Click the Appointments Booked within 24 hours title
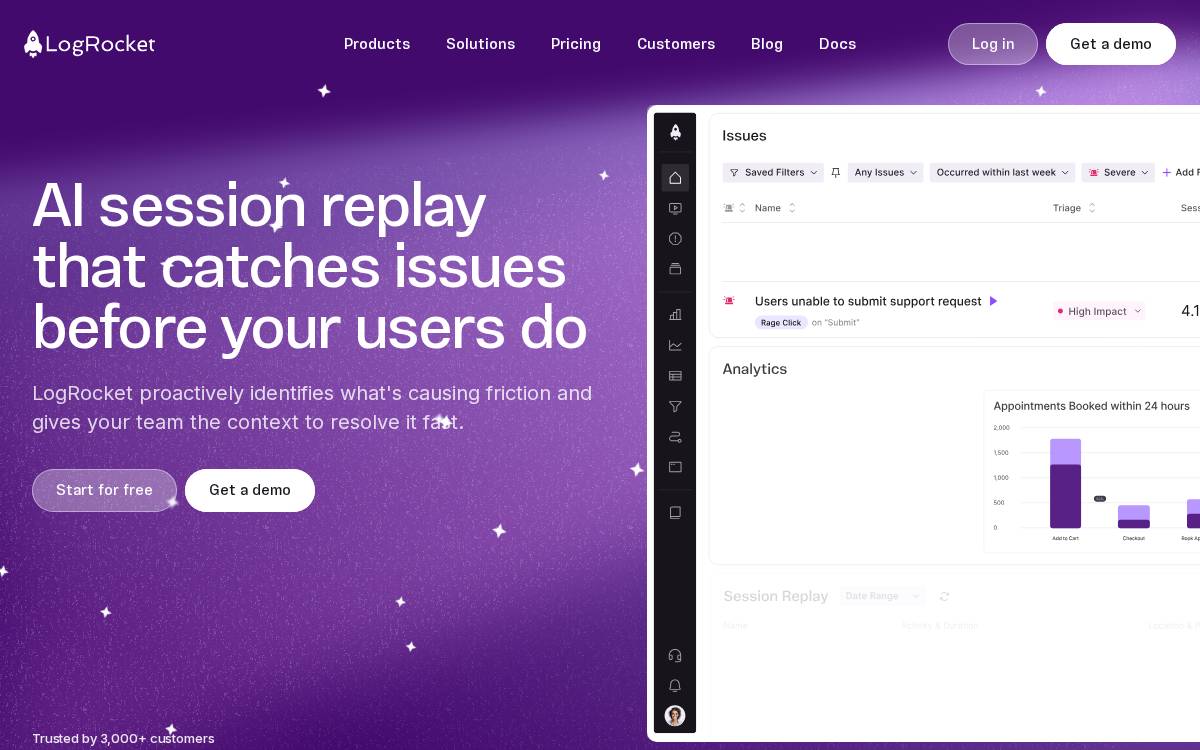1200x750 pixels. [x=1092, y=406]
